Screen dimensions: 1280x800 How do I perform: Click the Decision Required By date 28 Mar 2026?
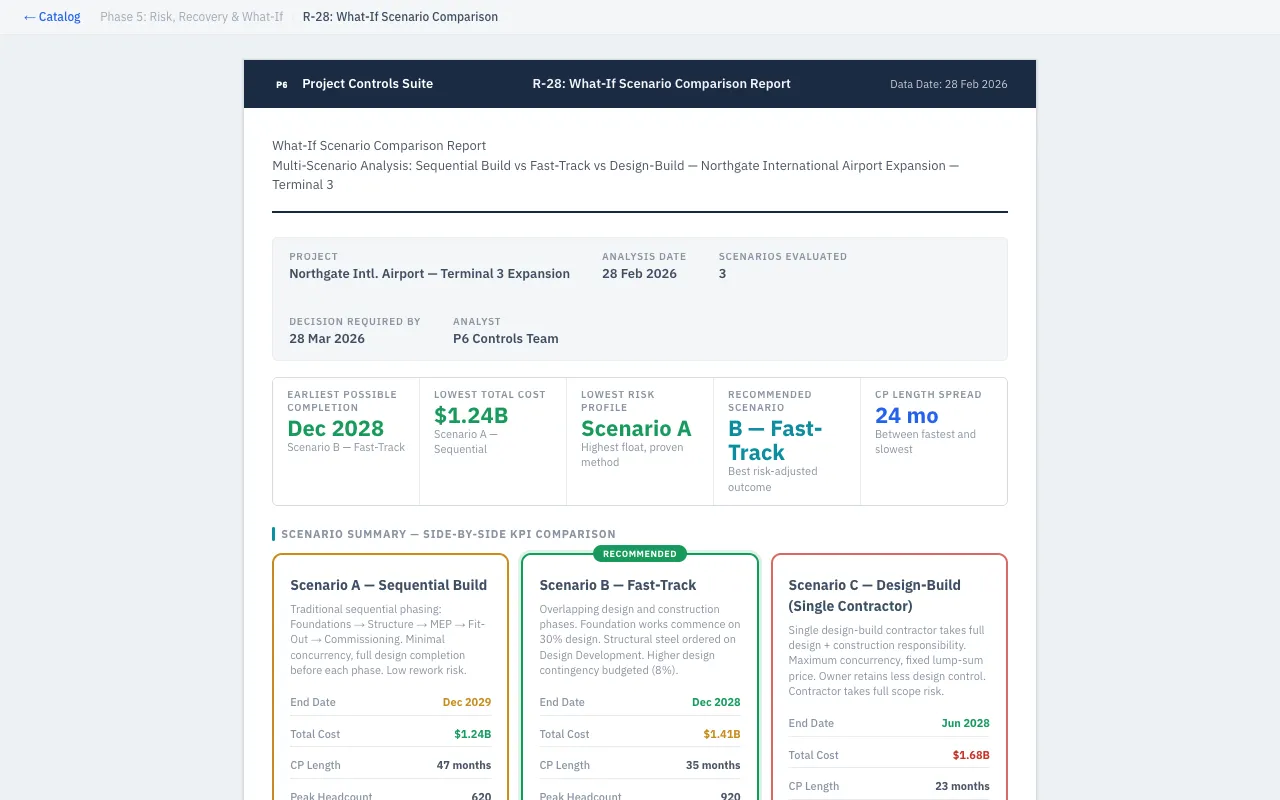[x=327, y=339]
